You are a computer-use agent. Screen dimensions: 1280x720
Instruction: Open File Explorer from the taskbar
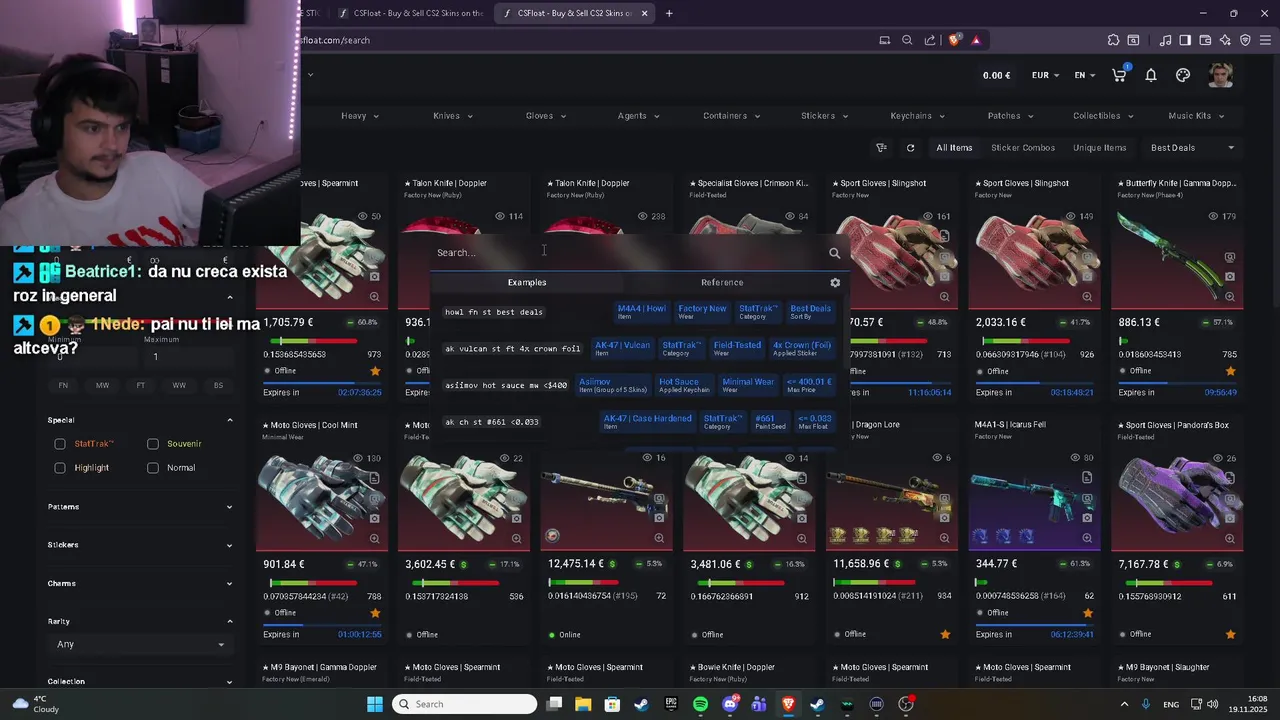(x=583, y=704)
